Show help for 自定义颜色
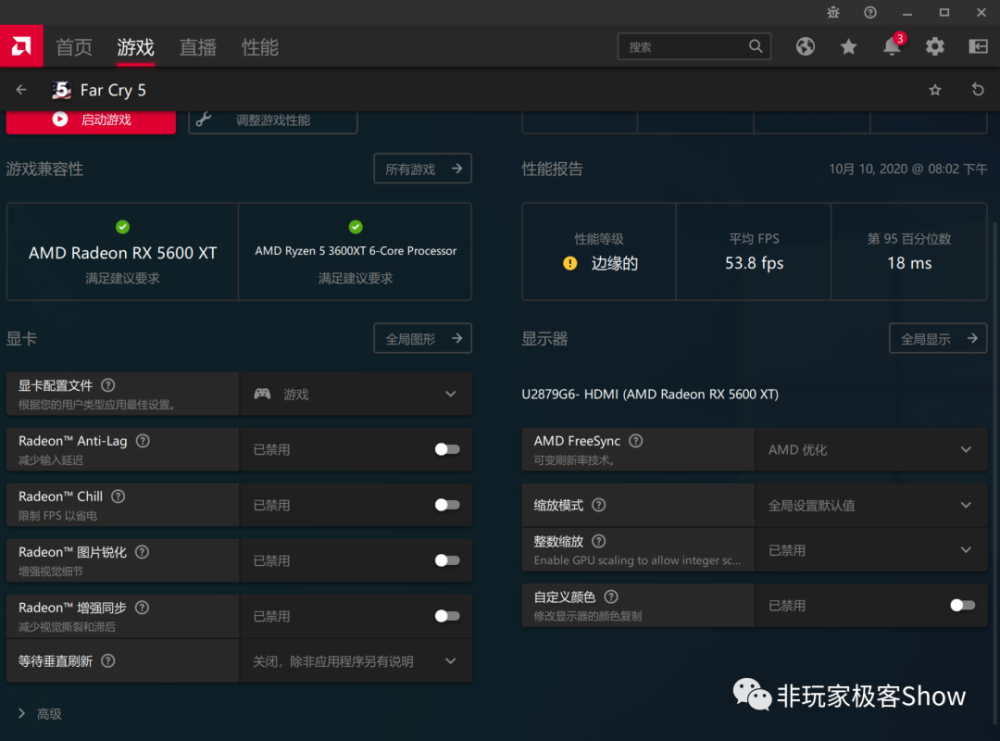Image resolution: width=1000 pixels, height=741 pixels. 611,597
